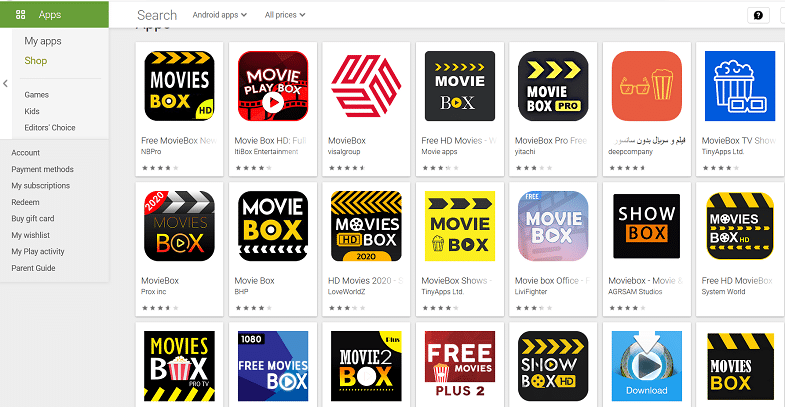785x407 pixels.
Task: Click developer name 'Prox inc'
Action: click(154, 291)
